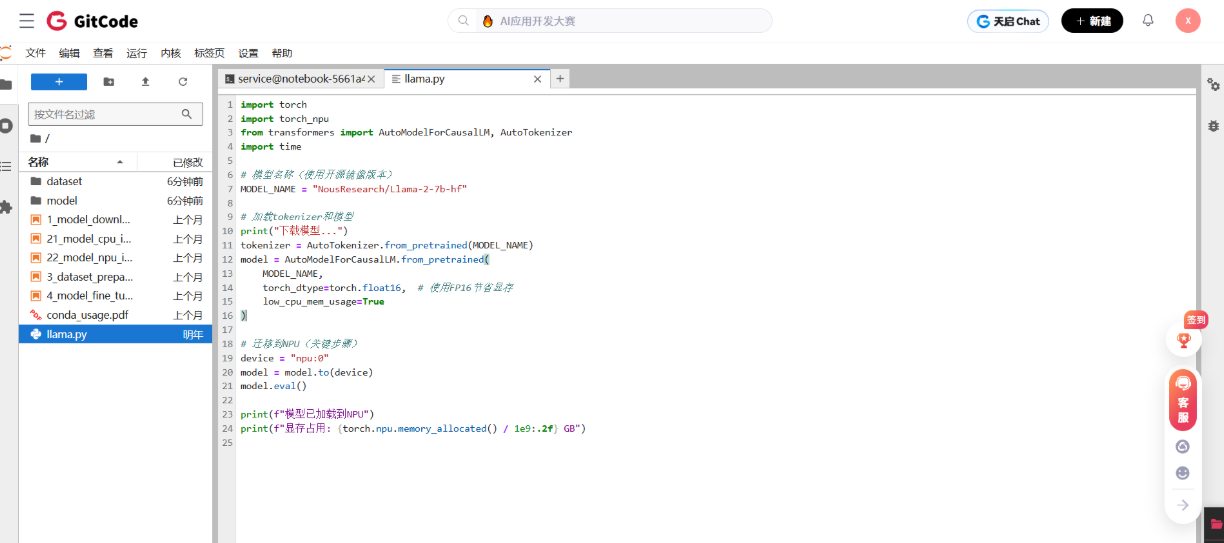
Task: Open the debugger bug icon
Action: 1213,126
